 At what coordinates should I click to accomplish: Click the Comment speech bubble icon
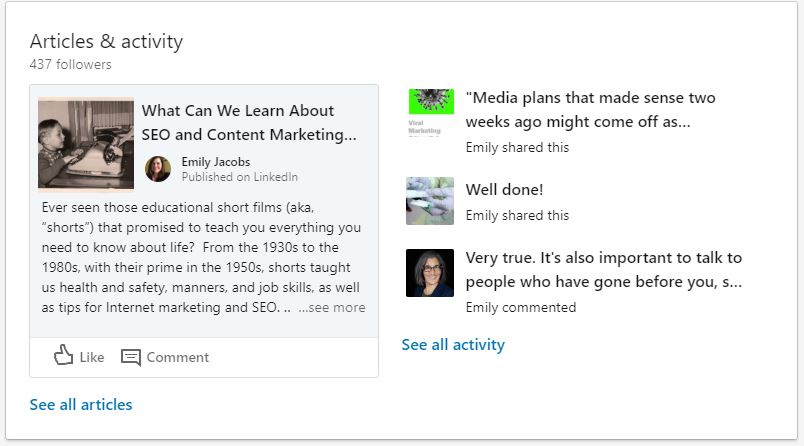131,357
